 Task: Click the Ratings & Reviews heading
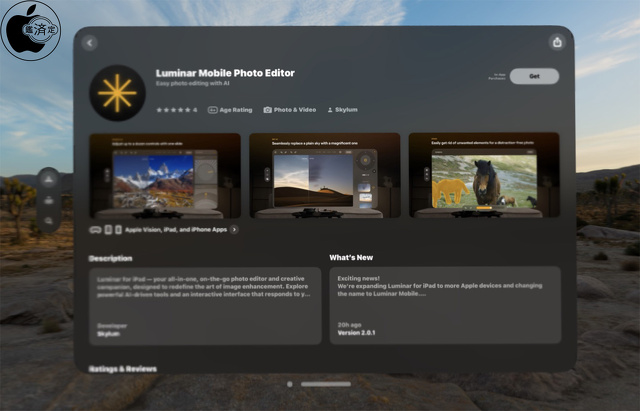coord(123,369)
